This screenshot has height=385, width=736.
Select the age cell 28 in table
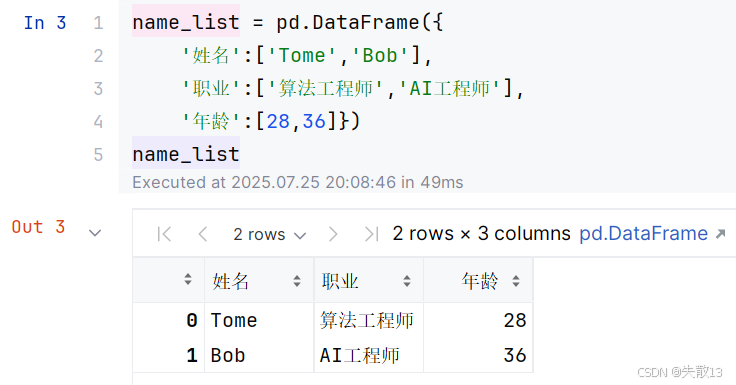pos(478,321)
